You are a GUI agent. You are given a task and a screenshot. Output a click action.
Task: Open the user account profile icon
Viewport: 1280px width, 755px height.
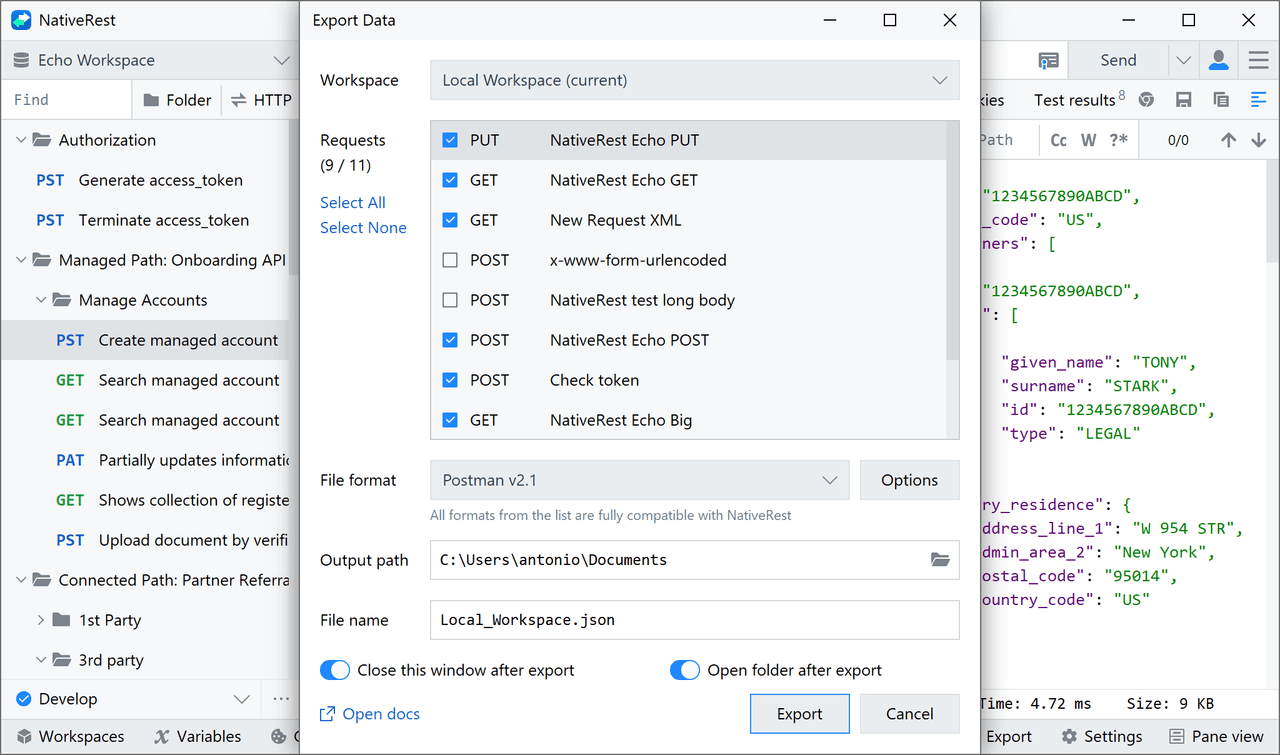tap(1219, 60)
